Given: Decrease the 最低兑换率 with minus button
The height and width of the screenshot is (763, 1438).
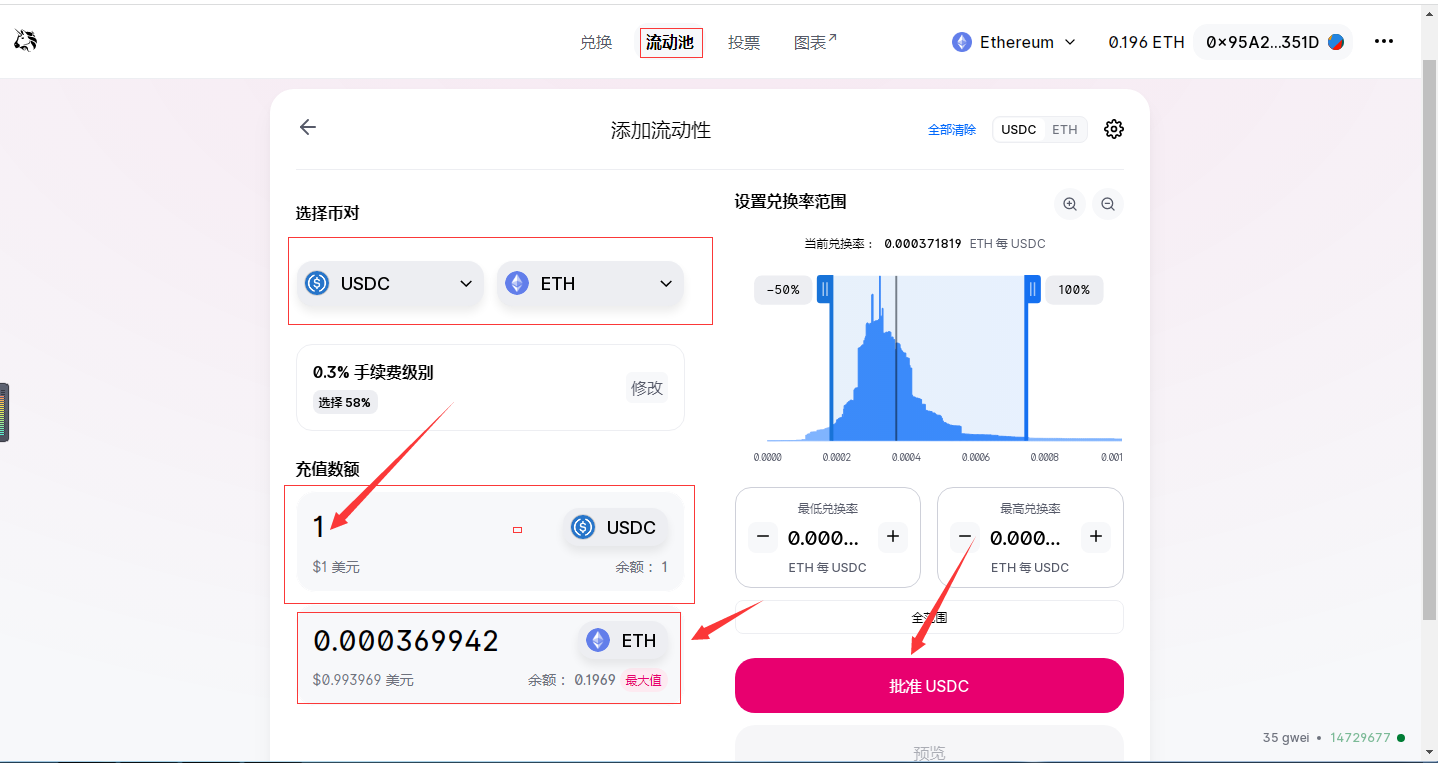Looking at the screenshot, I should click(x=763, y=537).
